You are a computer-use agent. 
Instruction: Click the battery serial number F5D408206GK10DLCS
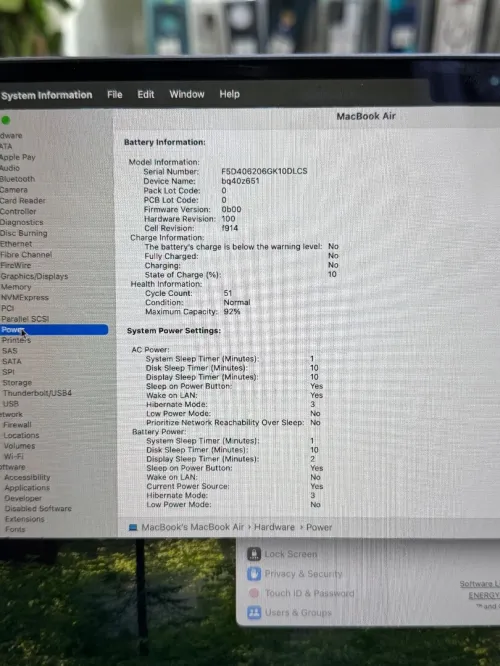tap(264, 171)
